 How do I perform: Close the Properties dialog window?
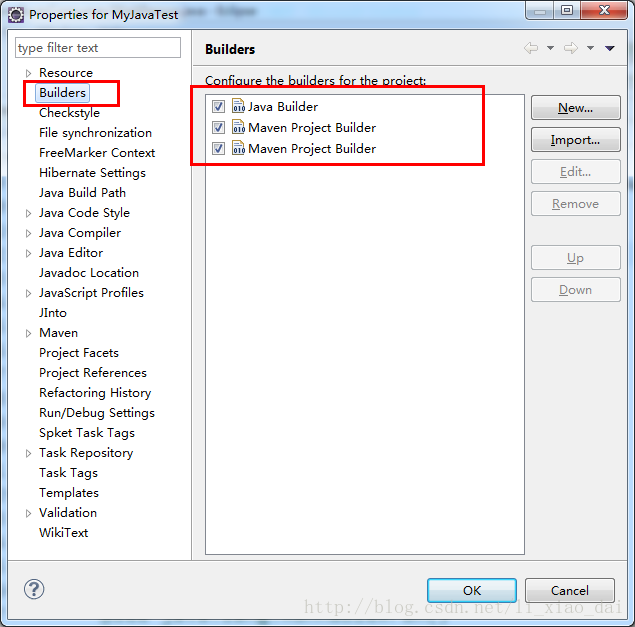[x=604, y=10]
